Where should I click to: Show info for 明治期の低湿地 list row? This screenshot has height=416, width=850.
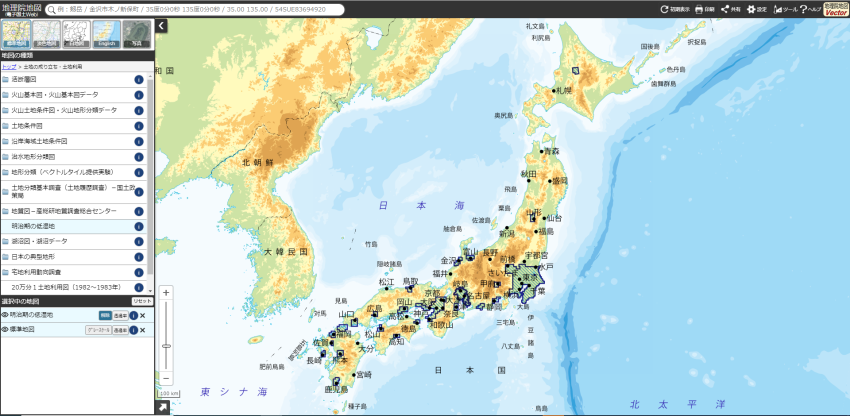[x=139, y=227]
